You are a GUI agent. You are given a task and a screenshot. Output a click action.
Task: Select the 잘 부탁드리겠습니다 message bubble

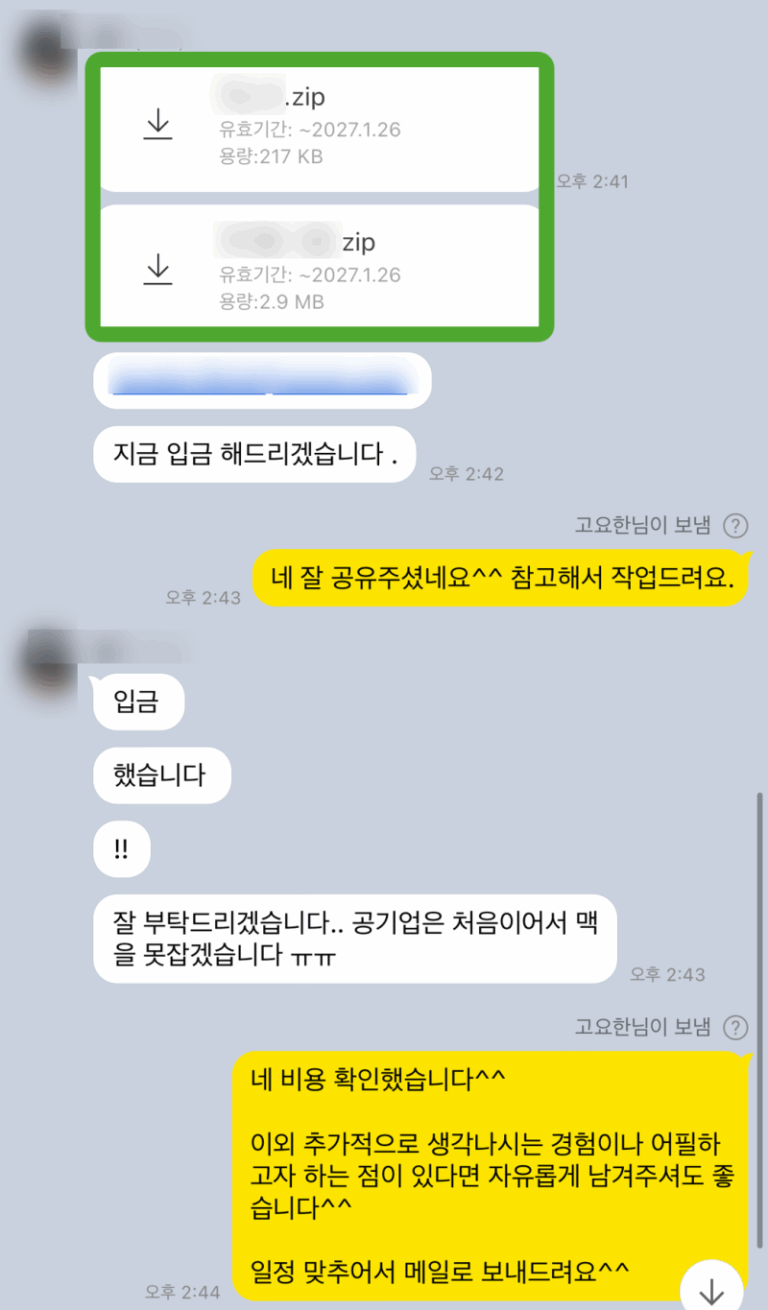pyautogui.click(x=355, y=938)
